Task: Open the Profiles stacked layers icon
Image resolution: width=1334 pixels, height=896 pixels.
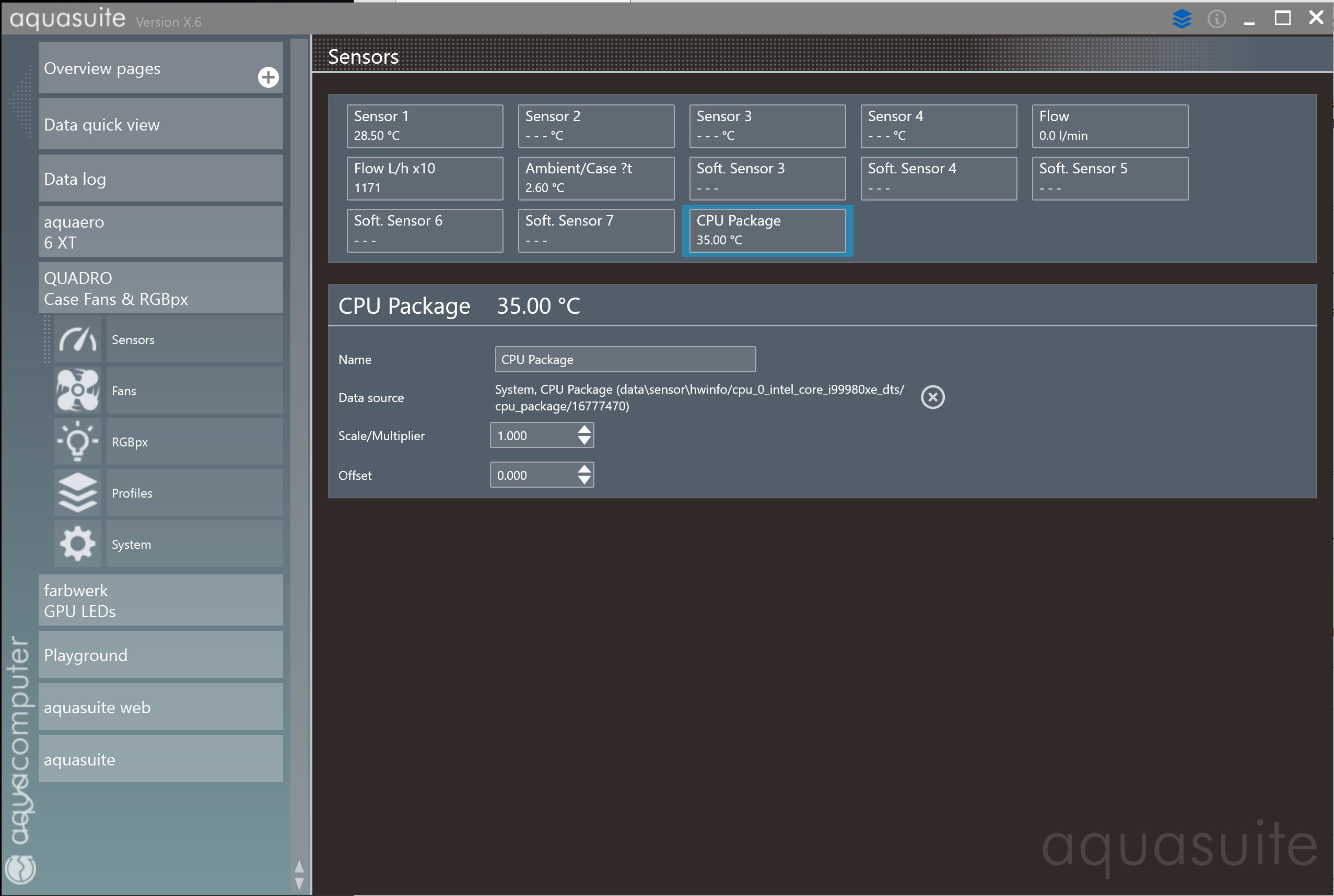Action: point(78,492)
